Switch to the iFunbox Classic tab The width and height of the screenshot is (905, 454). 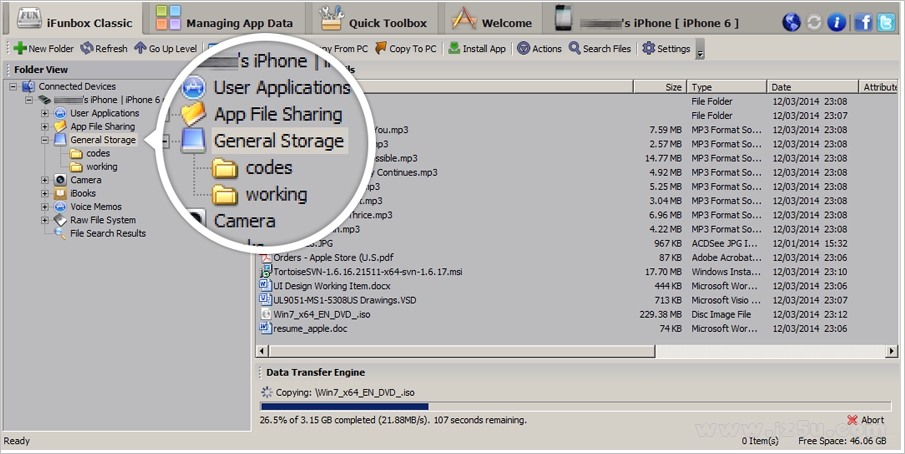[75, 18]
